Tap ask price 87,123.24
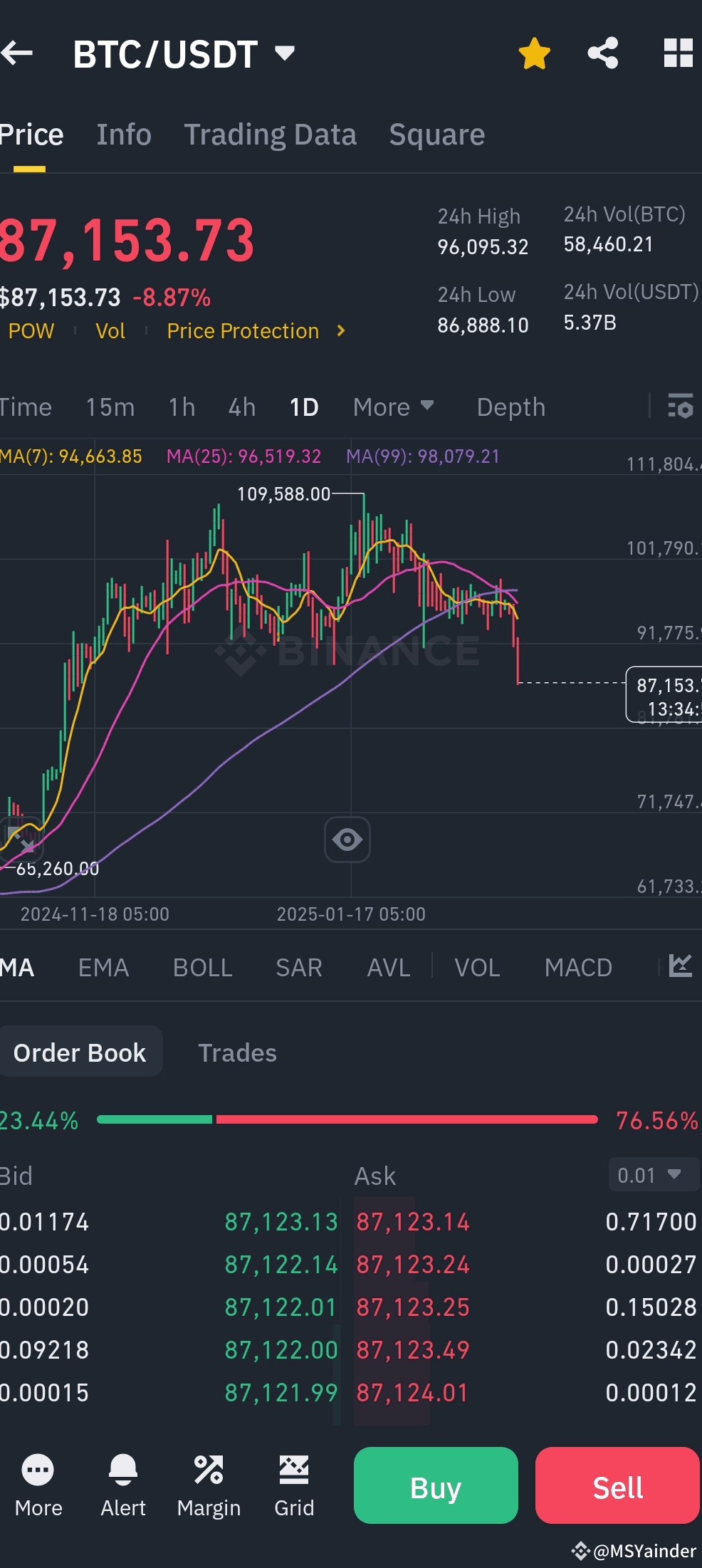Viewport: 702px width, 1568px height. click(x=413, y=1265)
